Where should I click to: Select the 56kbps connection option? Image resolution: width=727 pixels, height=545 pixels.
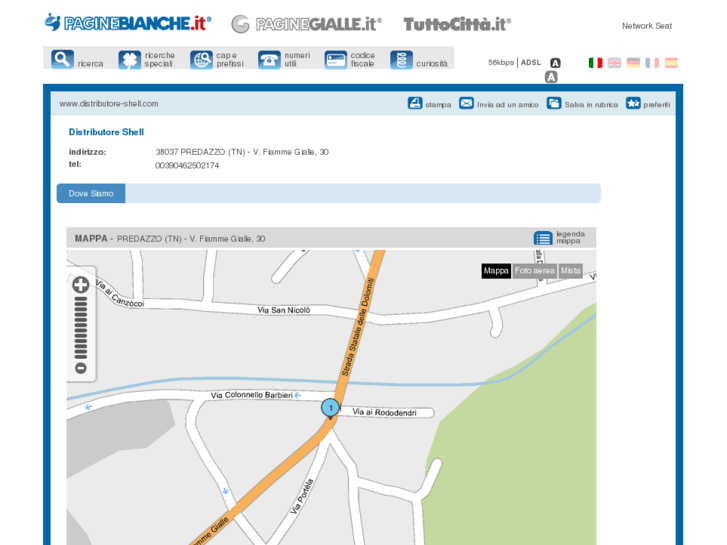(501, 62)
